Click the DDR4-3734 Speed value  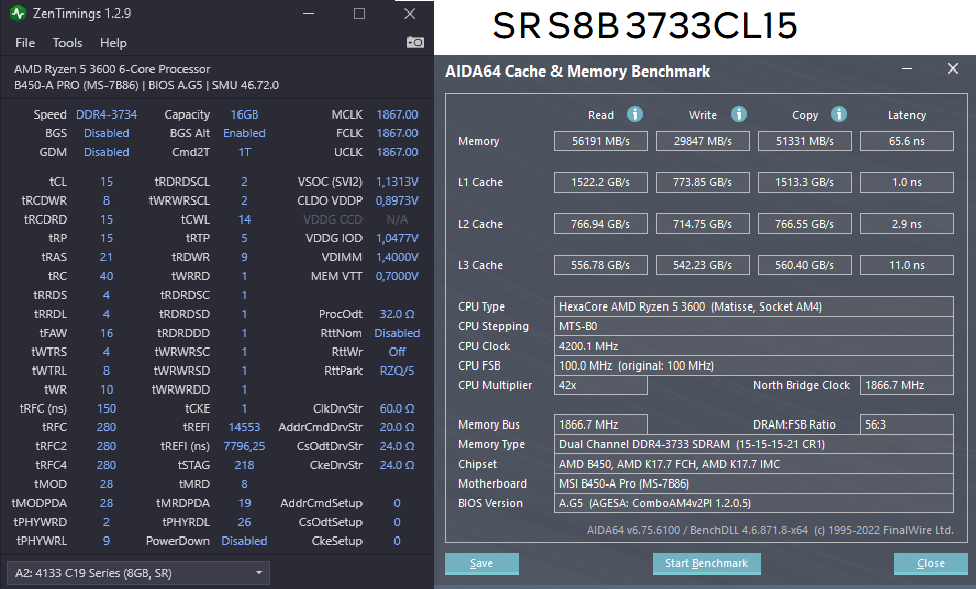tap(106, 115)
